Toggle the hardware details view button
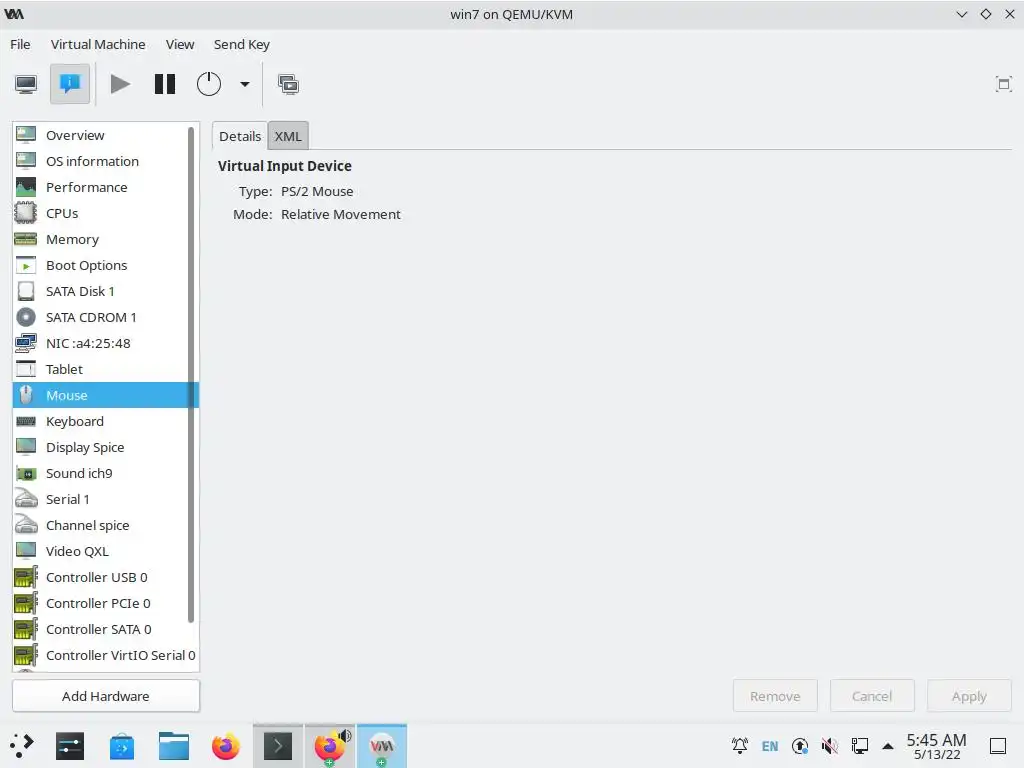This screenshot has width=1024, height=768. click(70, 84)
